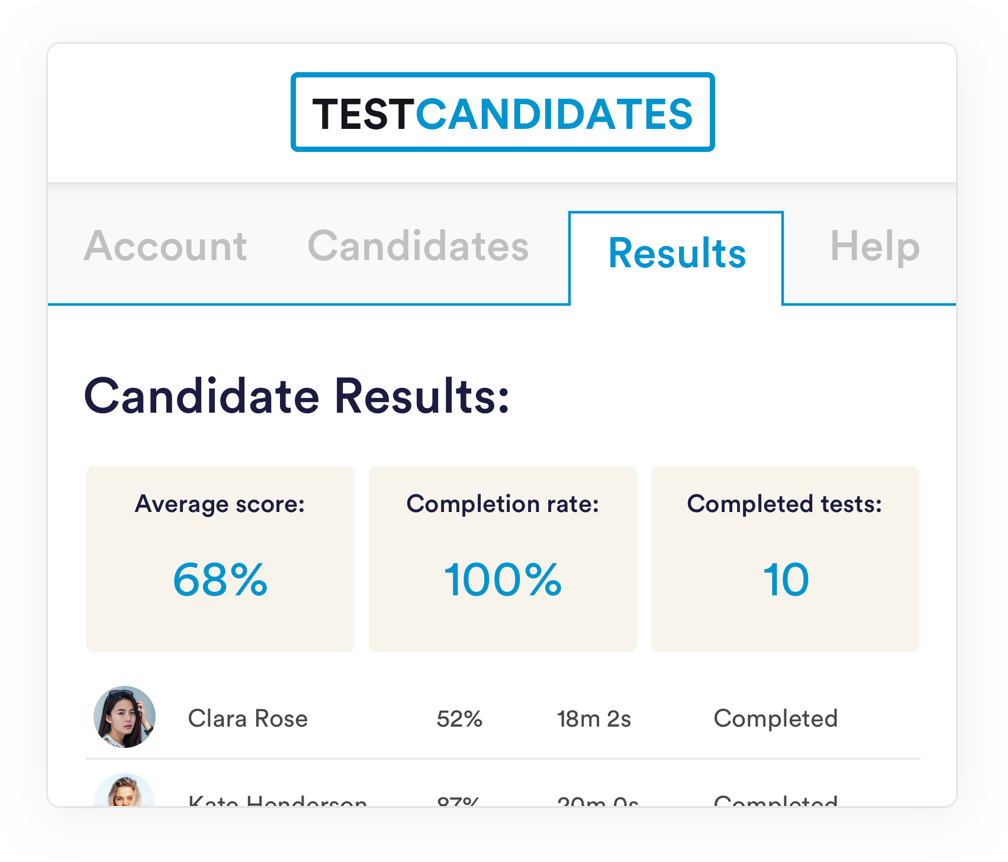Click Kate Henderson's Completed status
Image resolution: width=1008 pixels, height=862 pixels.
pyautogui.click(x=775, y=801)
